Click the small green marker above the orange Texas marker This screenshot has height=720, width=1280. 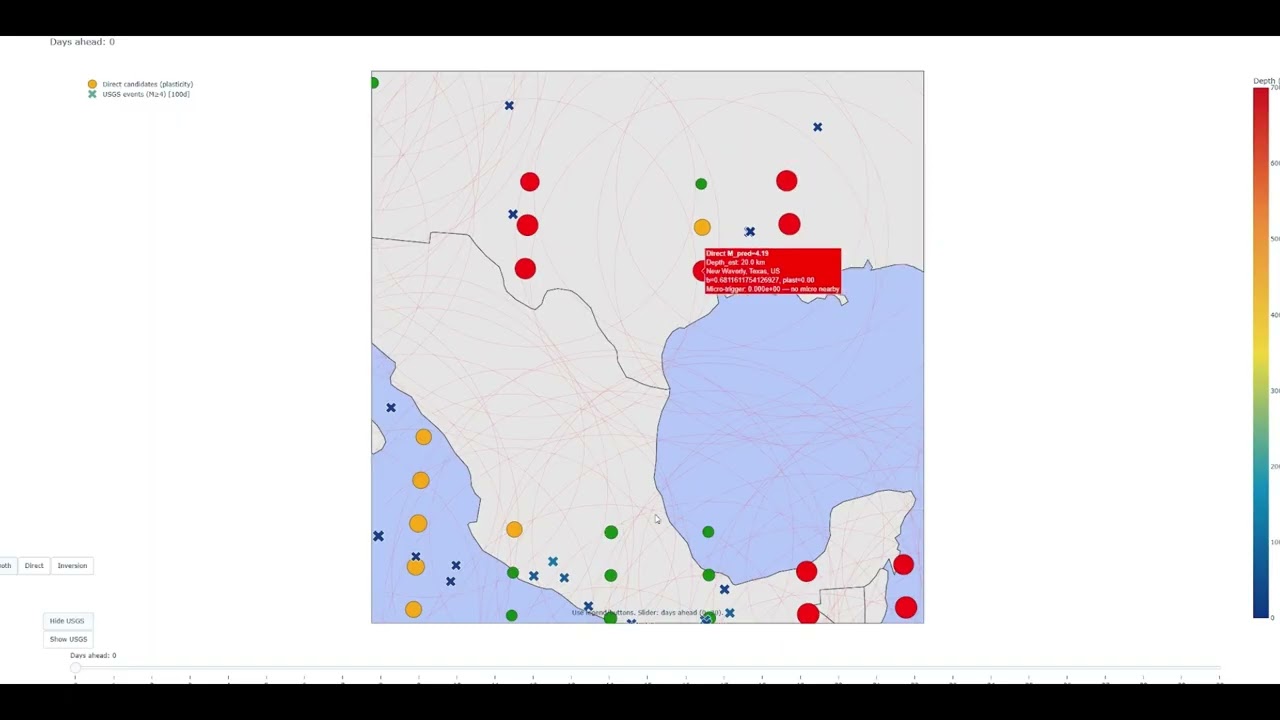701,184
